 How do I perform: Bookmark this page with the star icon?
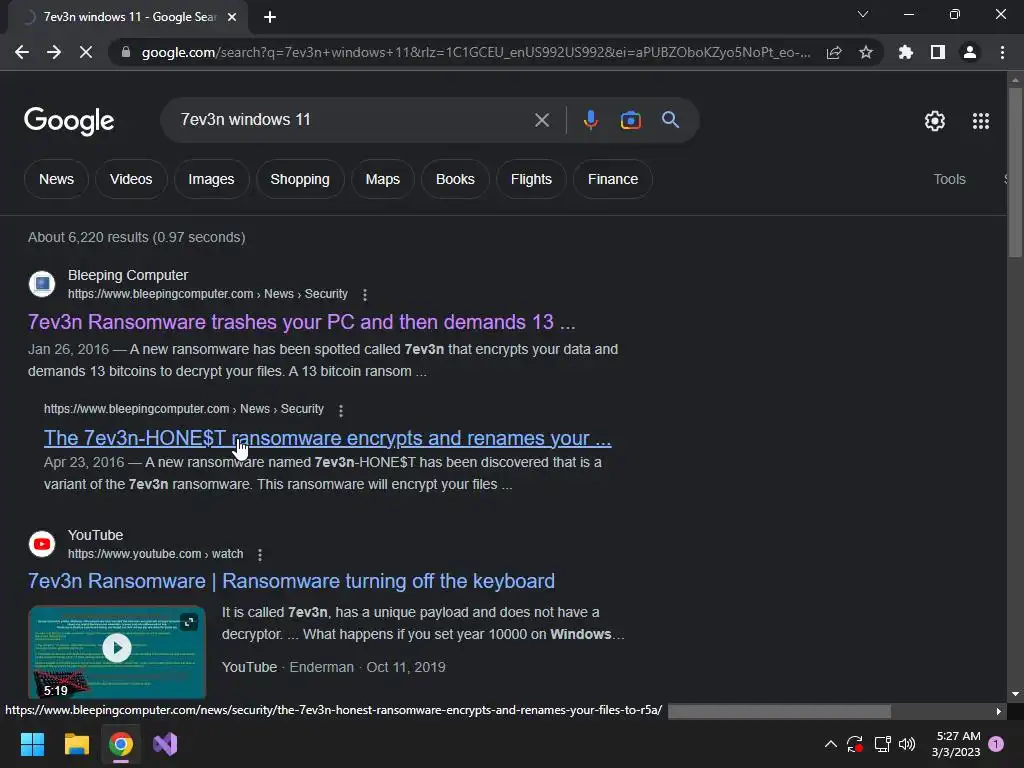(x=866, y=52)
